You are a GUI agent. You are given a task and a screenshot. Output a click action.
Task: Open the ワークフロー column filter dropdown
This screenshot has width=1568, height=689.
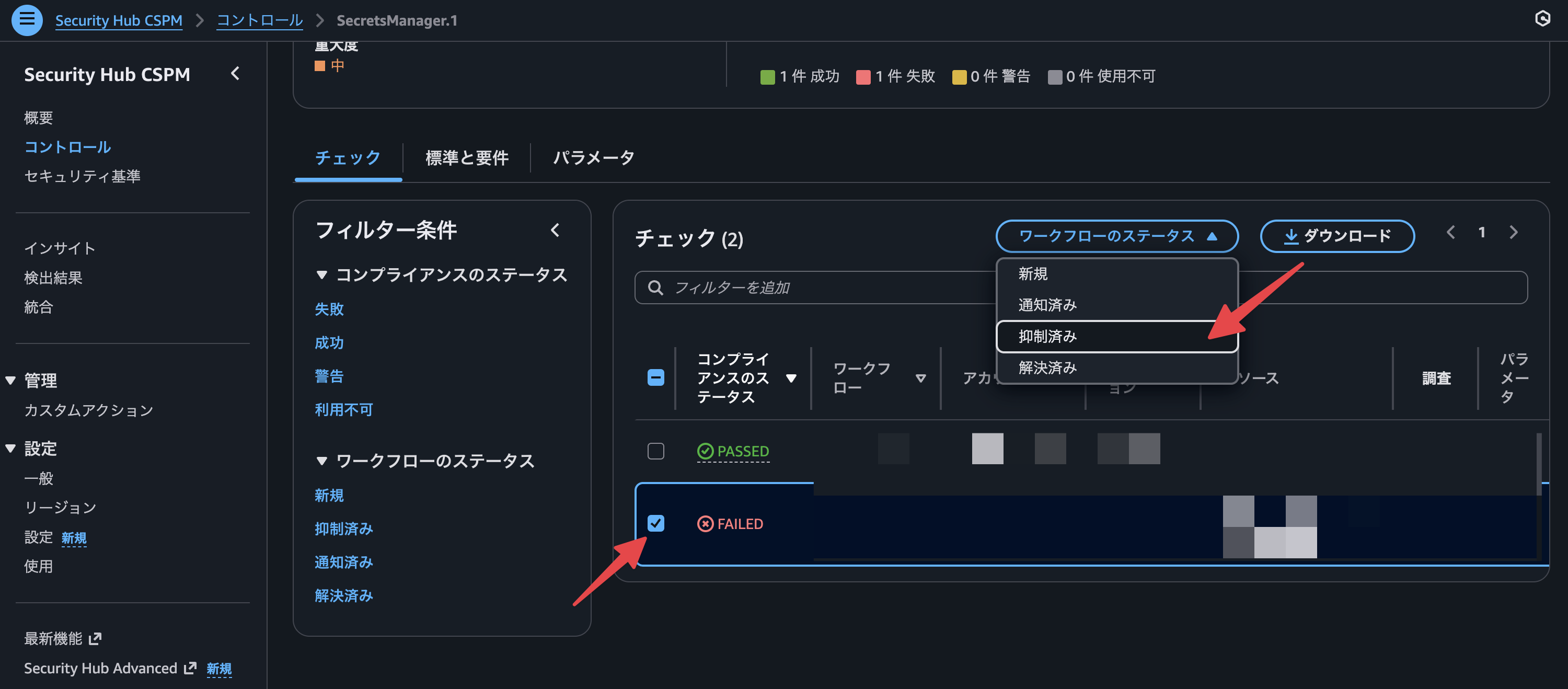click(x=920, y=378)
